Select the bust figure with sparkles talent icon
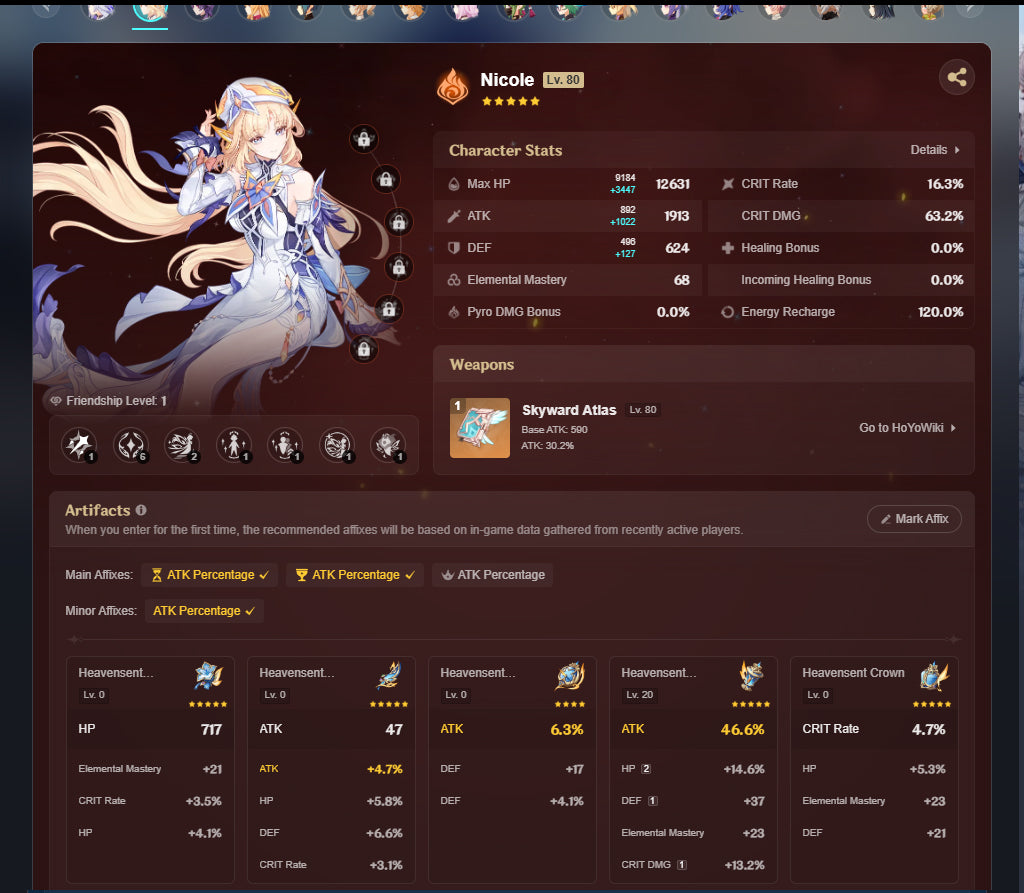Image resolution: width=1024 pixels, height=893 pixels. pyautogui.click(x=285, y=446)
